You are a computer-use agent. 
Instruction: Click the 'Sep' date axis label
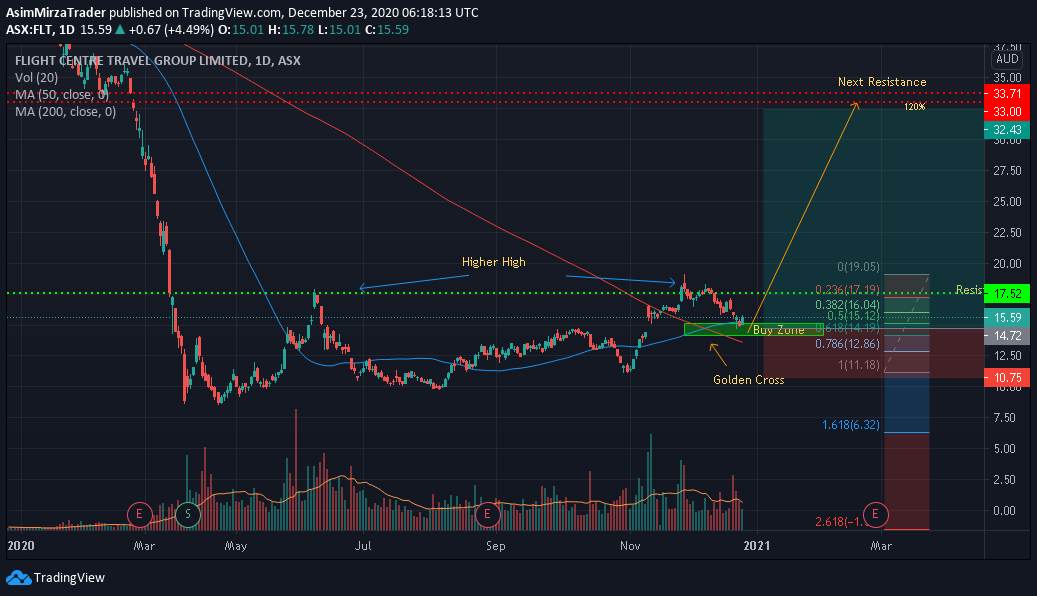(x=495, y=546)
